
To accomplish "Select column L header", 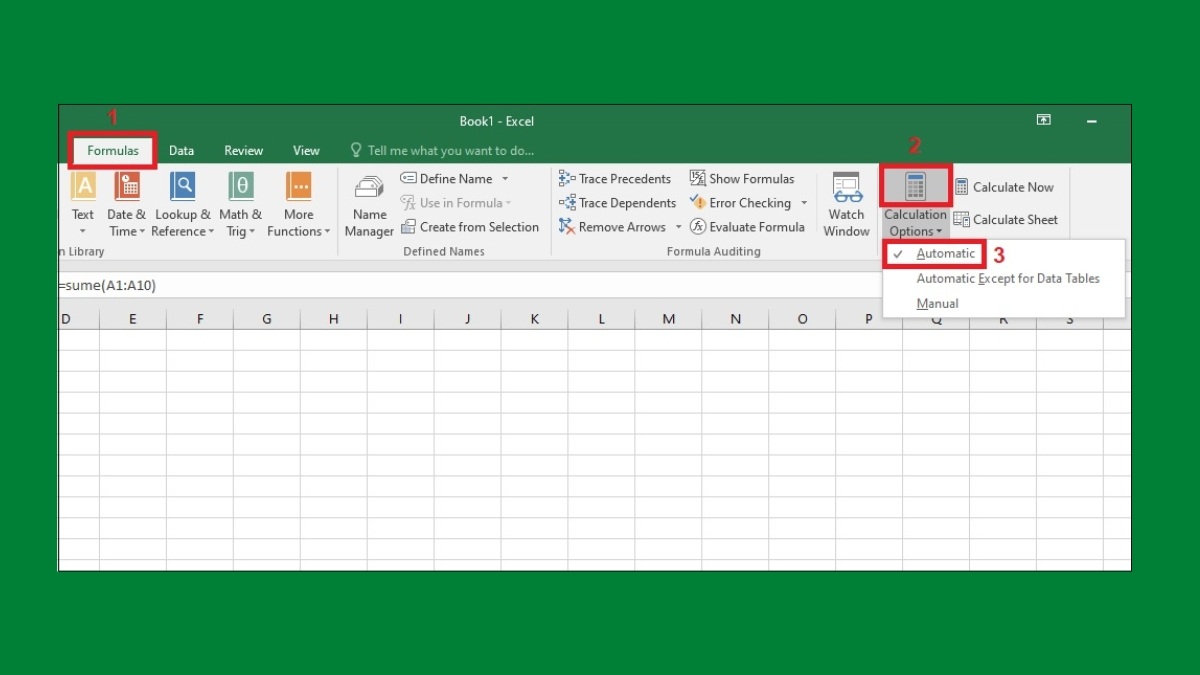I will click(602, 319).
